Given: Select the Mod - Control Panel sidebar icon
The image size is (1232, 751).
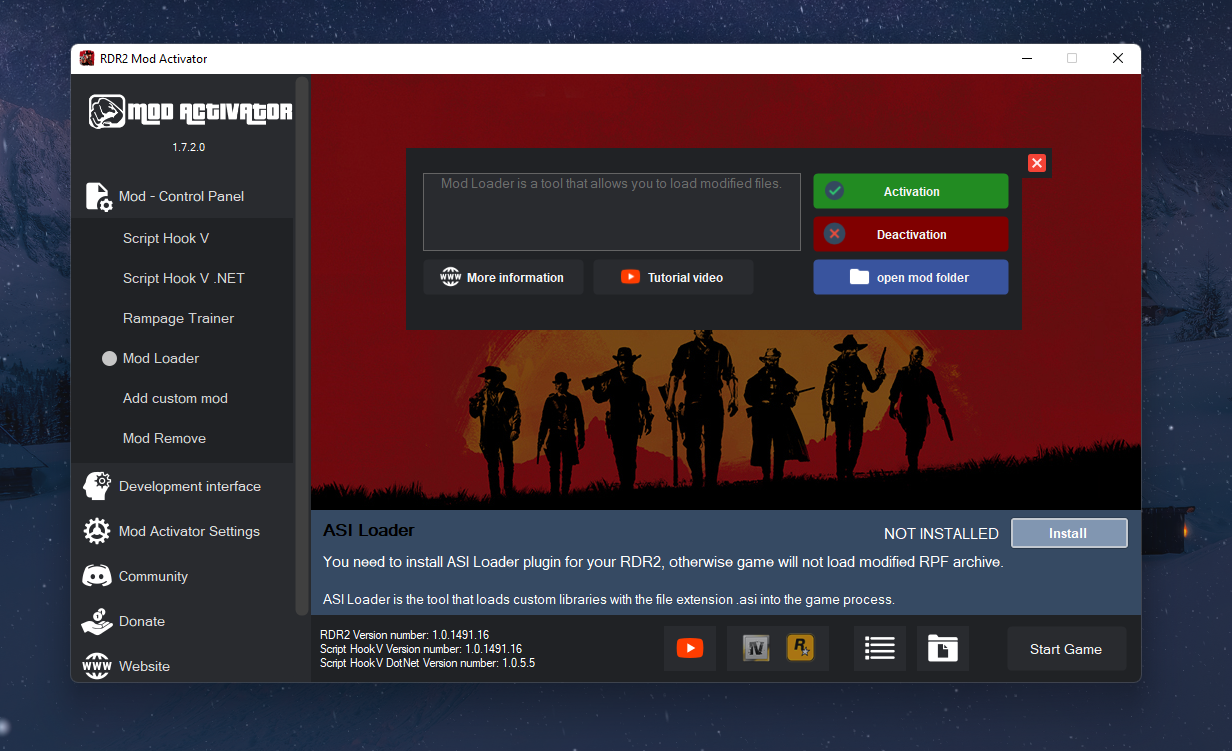Looking at the screenshot, I should point(97,196).
